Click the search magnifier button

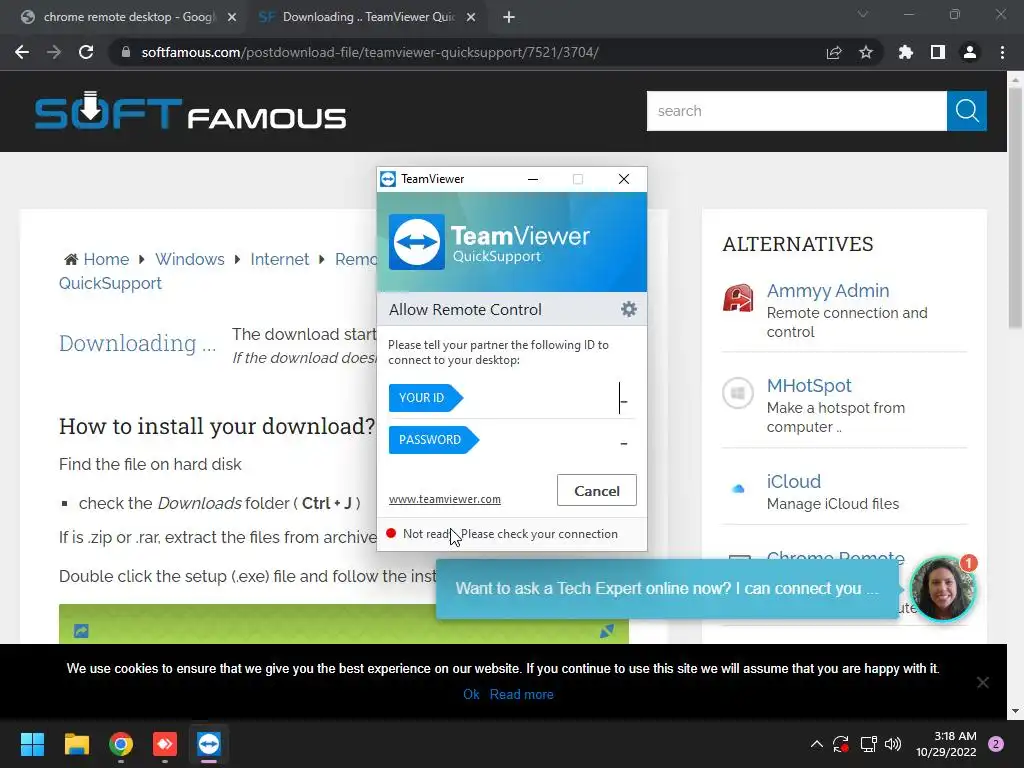pos(967,111)
